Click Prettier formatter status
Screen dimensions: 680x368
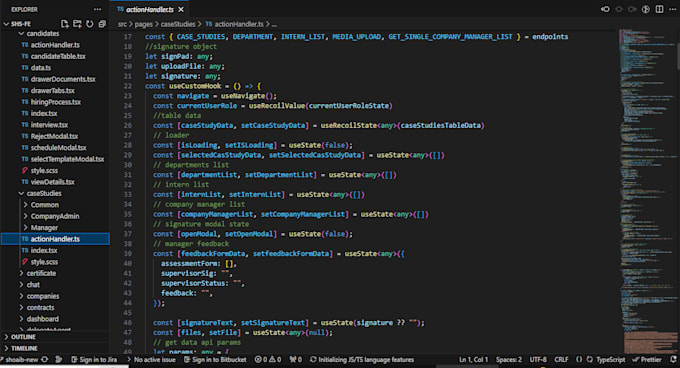point(647,359)
